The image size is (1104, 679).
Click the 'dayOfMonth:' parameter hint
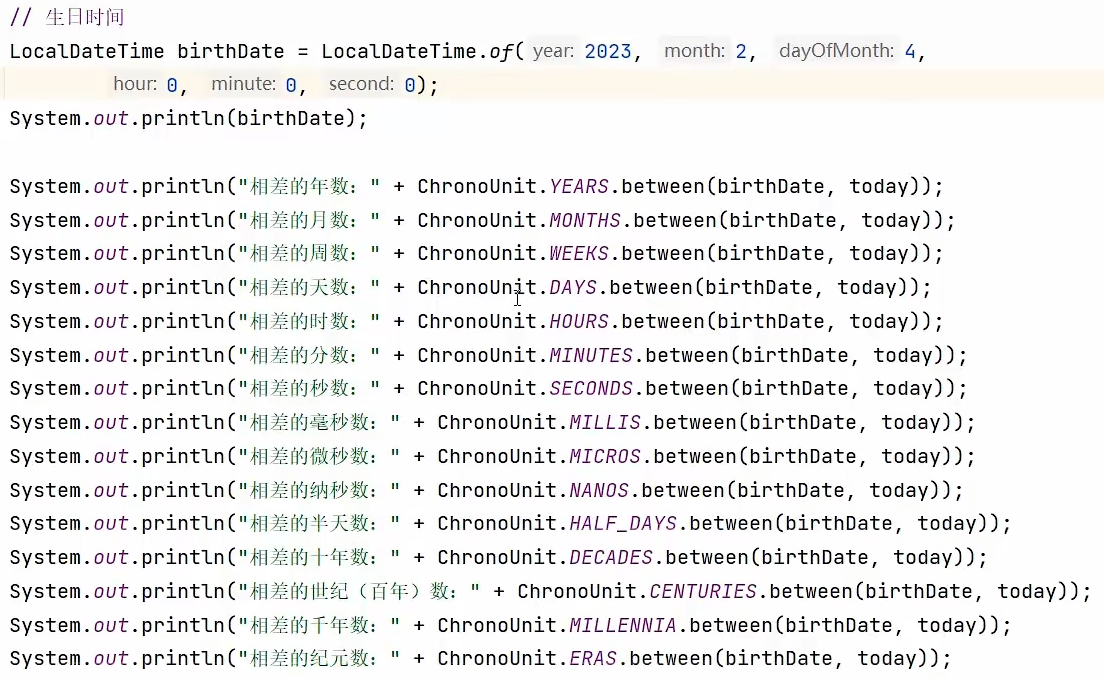[x=836, y=51]
